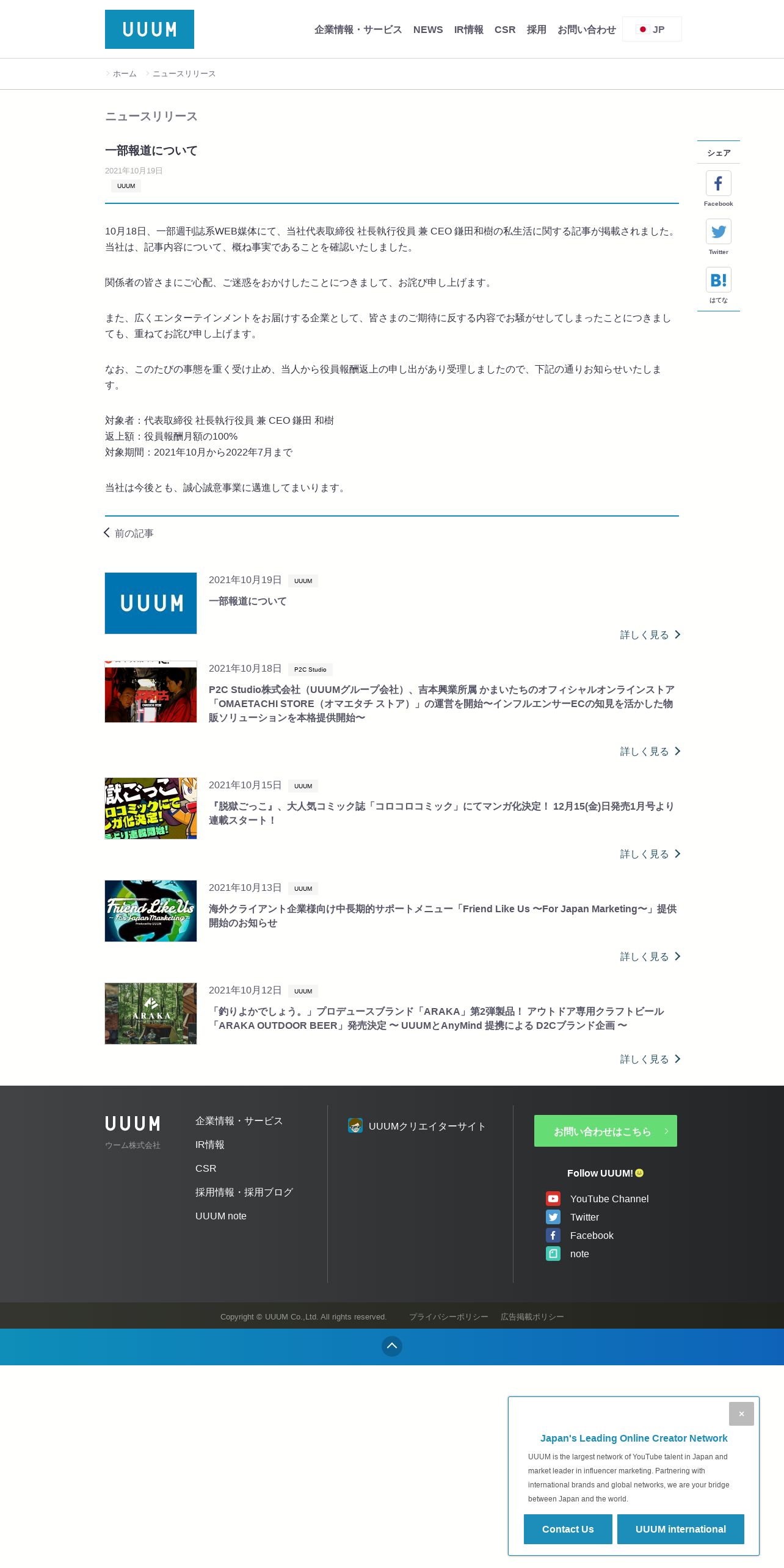This screenshot has height=1568, width=784.
Task: Click 詳しく見る for the October 12 article
Action: point(650,1059)
